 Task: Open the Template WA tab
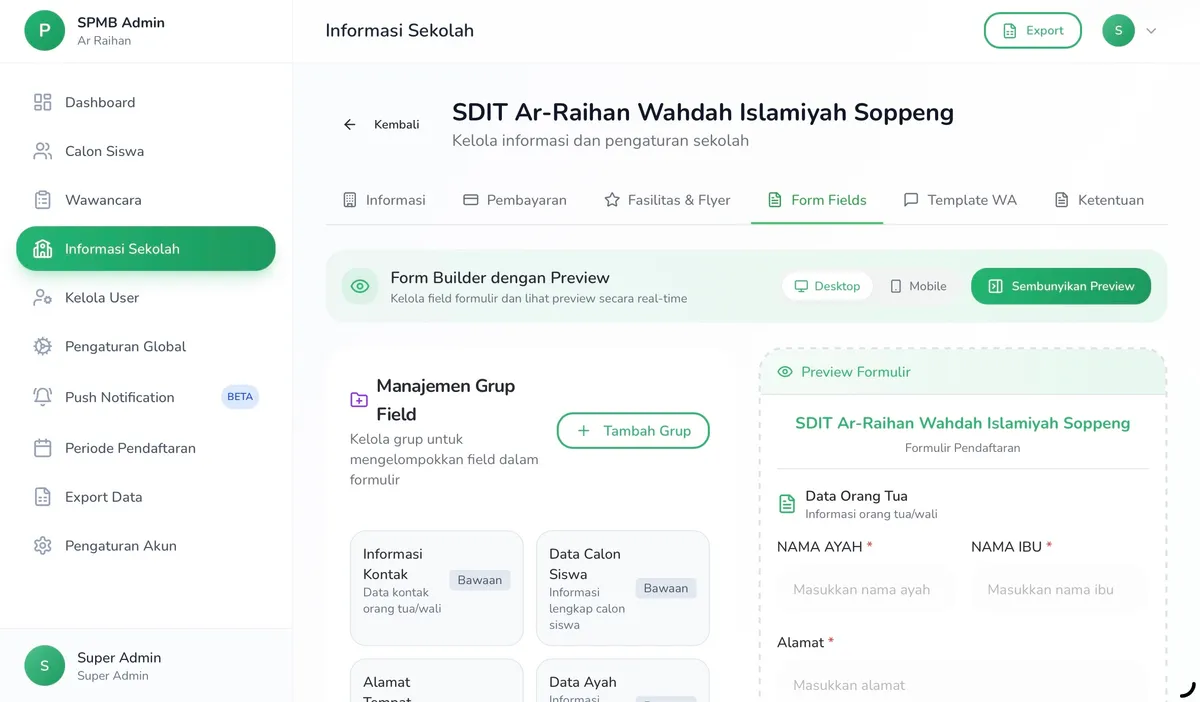click(x=959, y=200)
